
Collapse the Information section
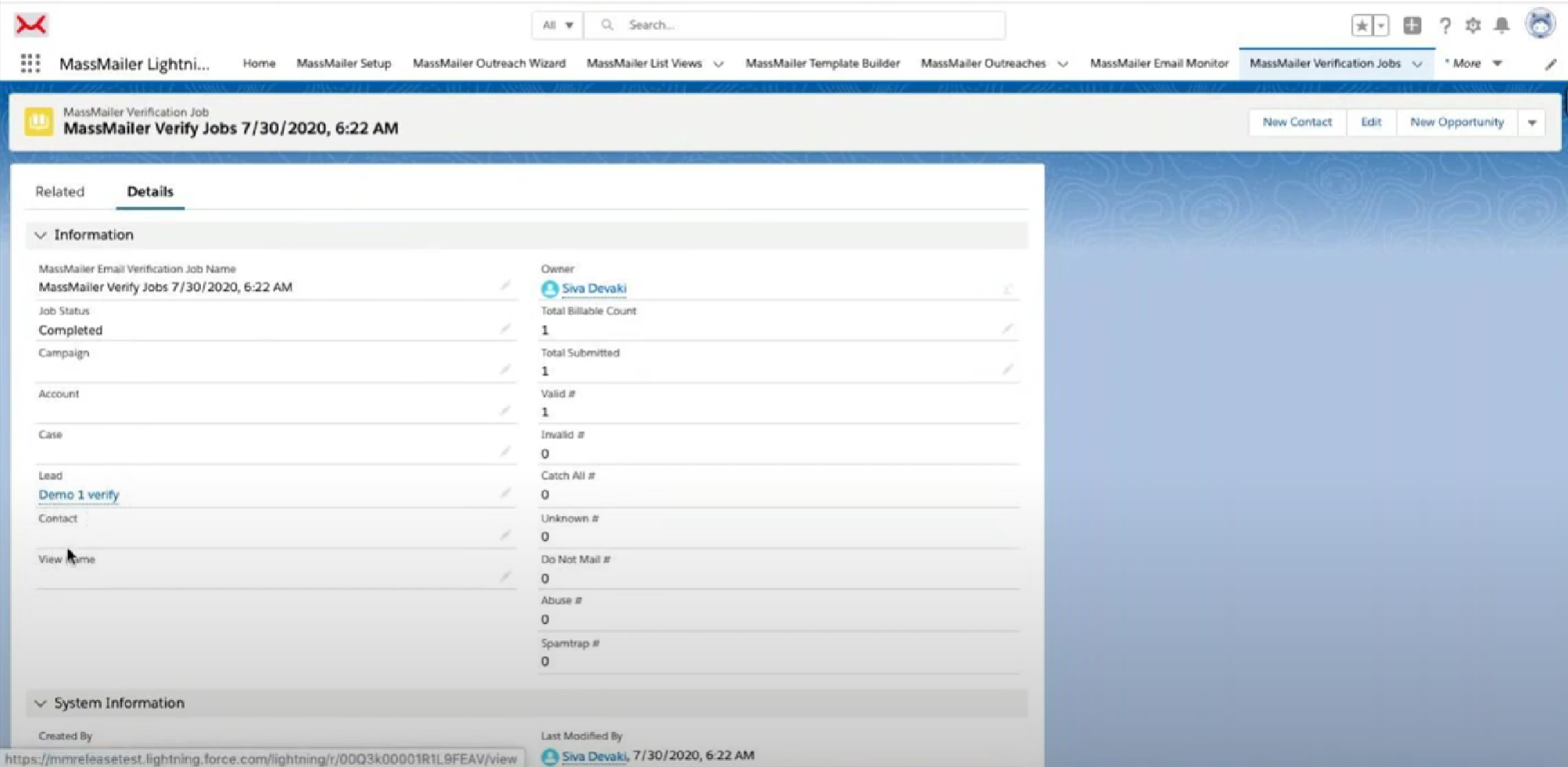41,235
